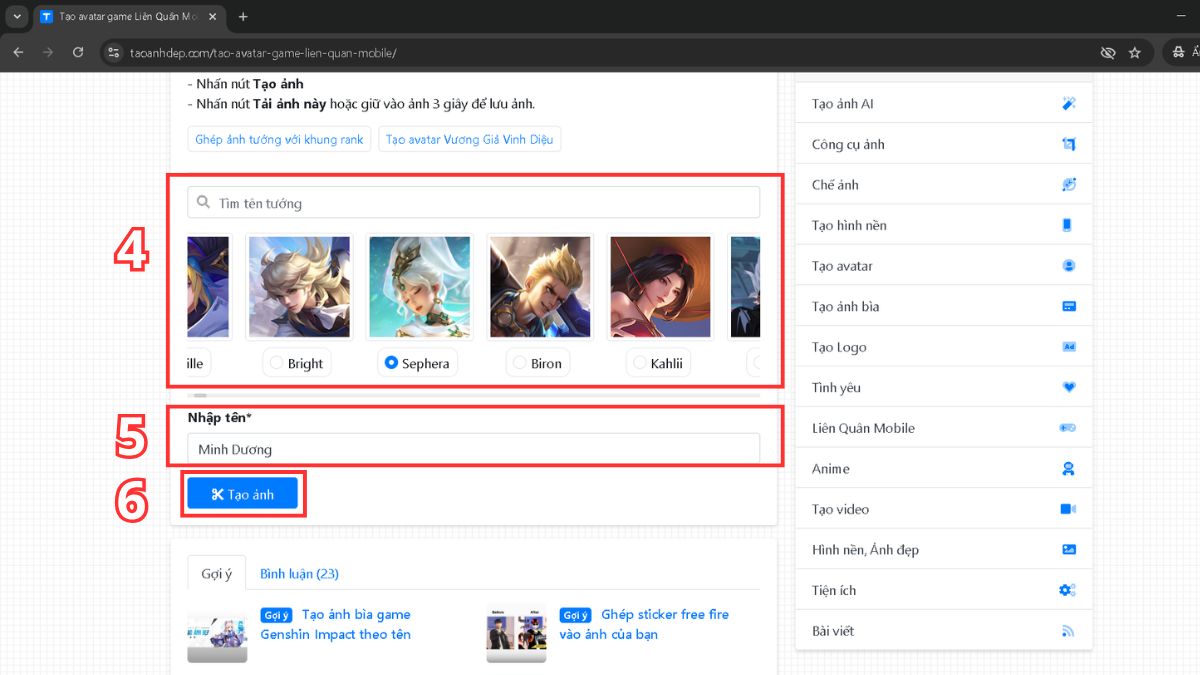Click the magic wand icon beside Tạo ảnh AI
This screenshot has width=1200, height=675.
pyautogui.click(x=1068, y=104)
